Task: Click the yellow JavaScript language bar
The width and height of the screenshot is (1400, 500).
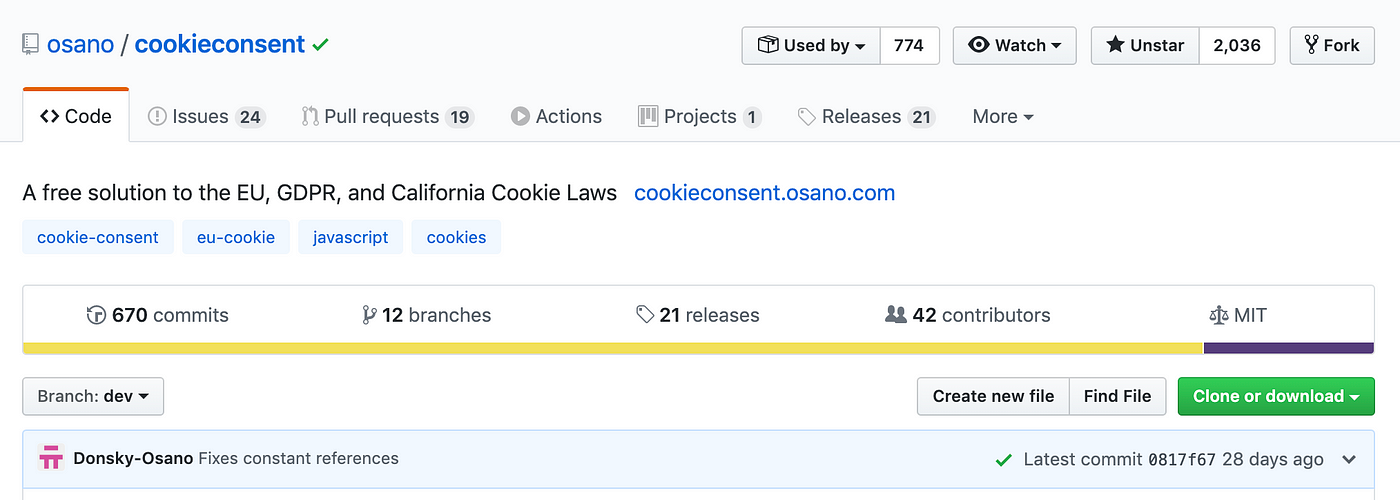Action: [613, 348]
